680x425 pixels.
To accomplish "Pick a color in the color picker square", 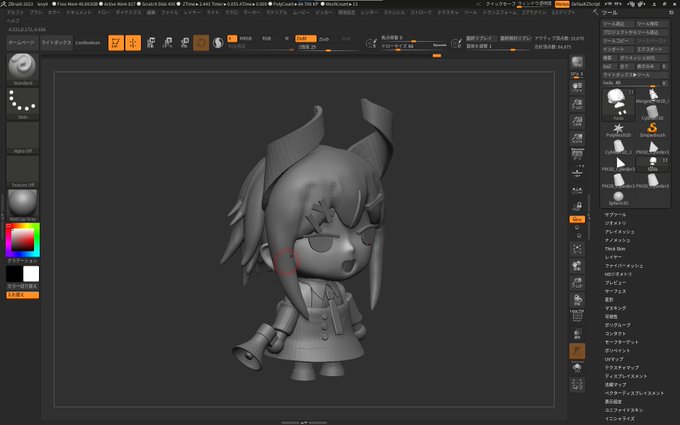I will [x=23, y=239].
